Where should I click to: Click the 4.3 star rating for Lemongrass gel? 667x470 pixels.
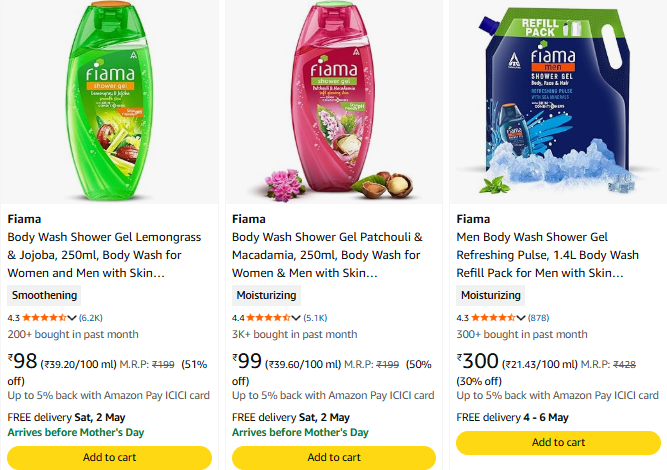click(44, 318)
